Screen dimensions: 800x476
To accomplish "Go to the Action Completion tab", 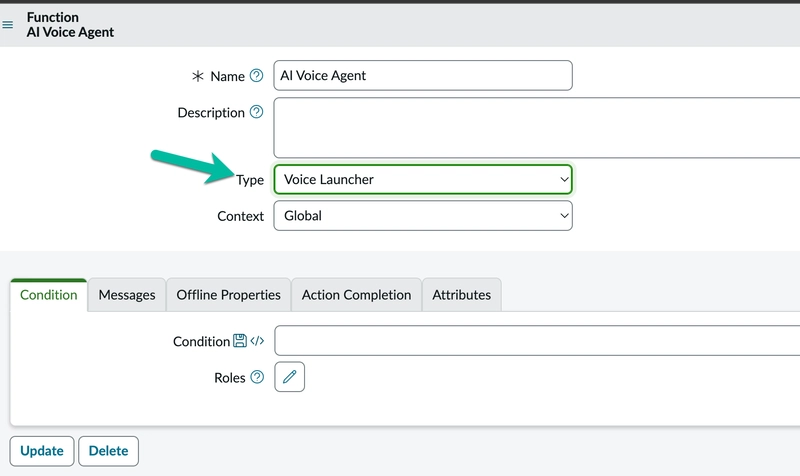I will click(x=356, y=295).
